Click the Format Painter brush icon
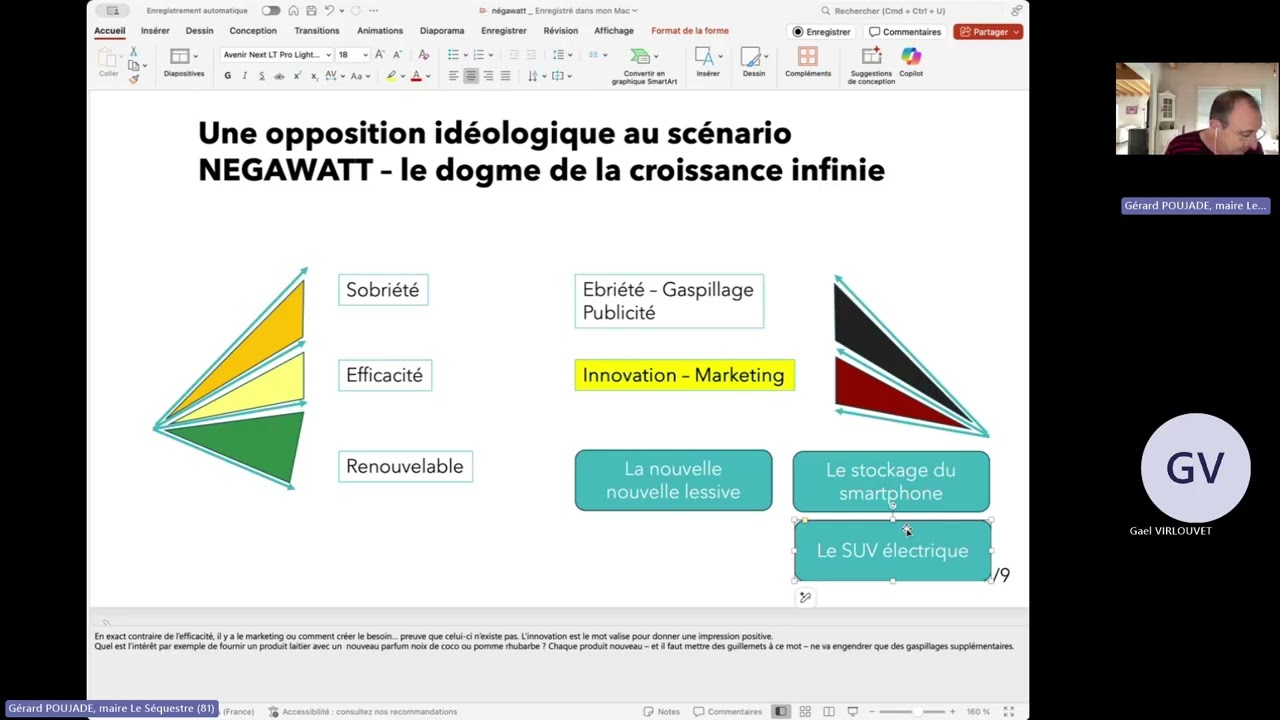 [133, 79]
